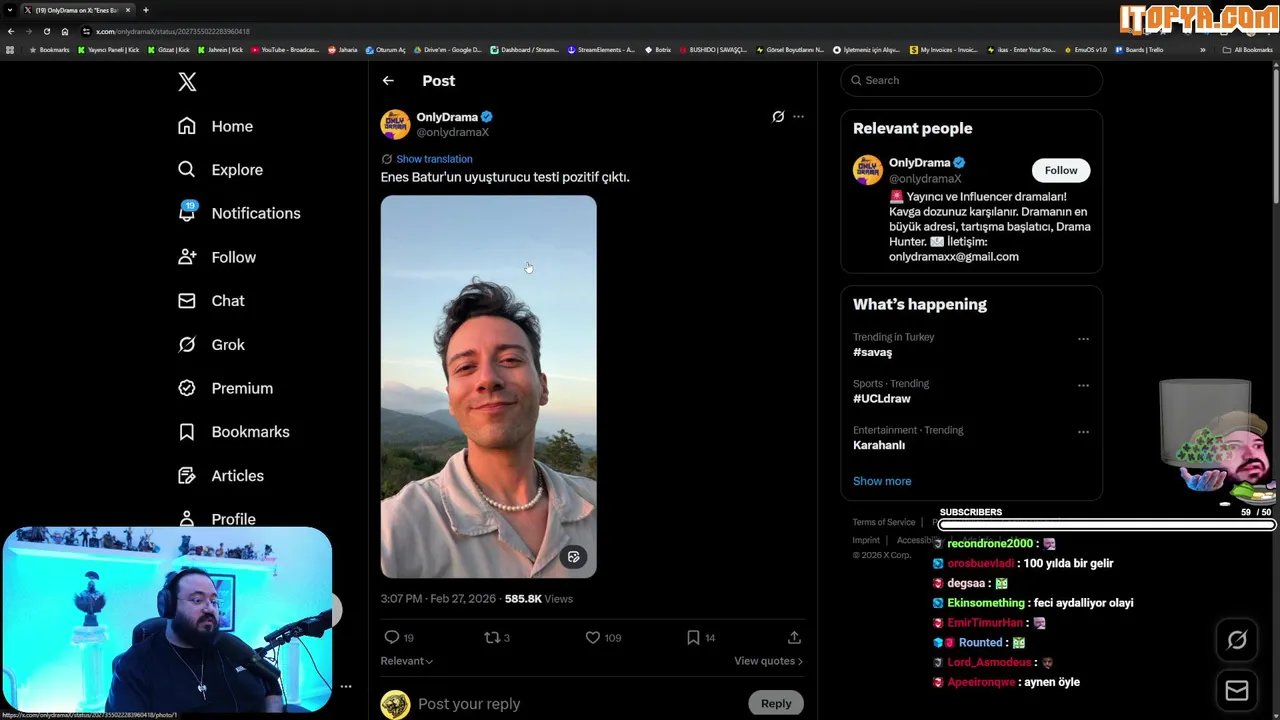Open All Bookmarks folder
The width and height of the screenshot is (1280, 720).
(x=1247, y=50)
